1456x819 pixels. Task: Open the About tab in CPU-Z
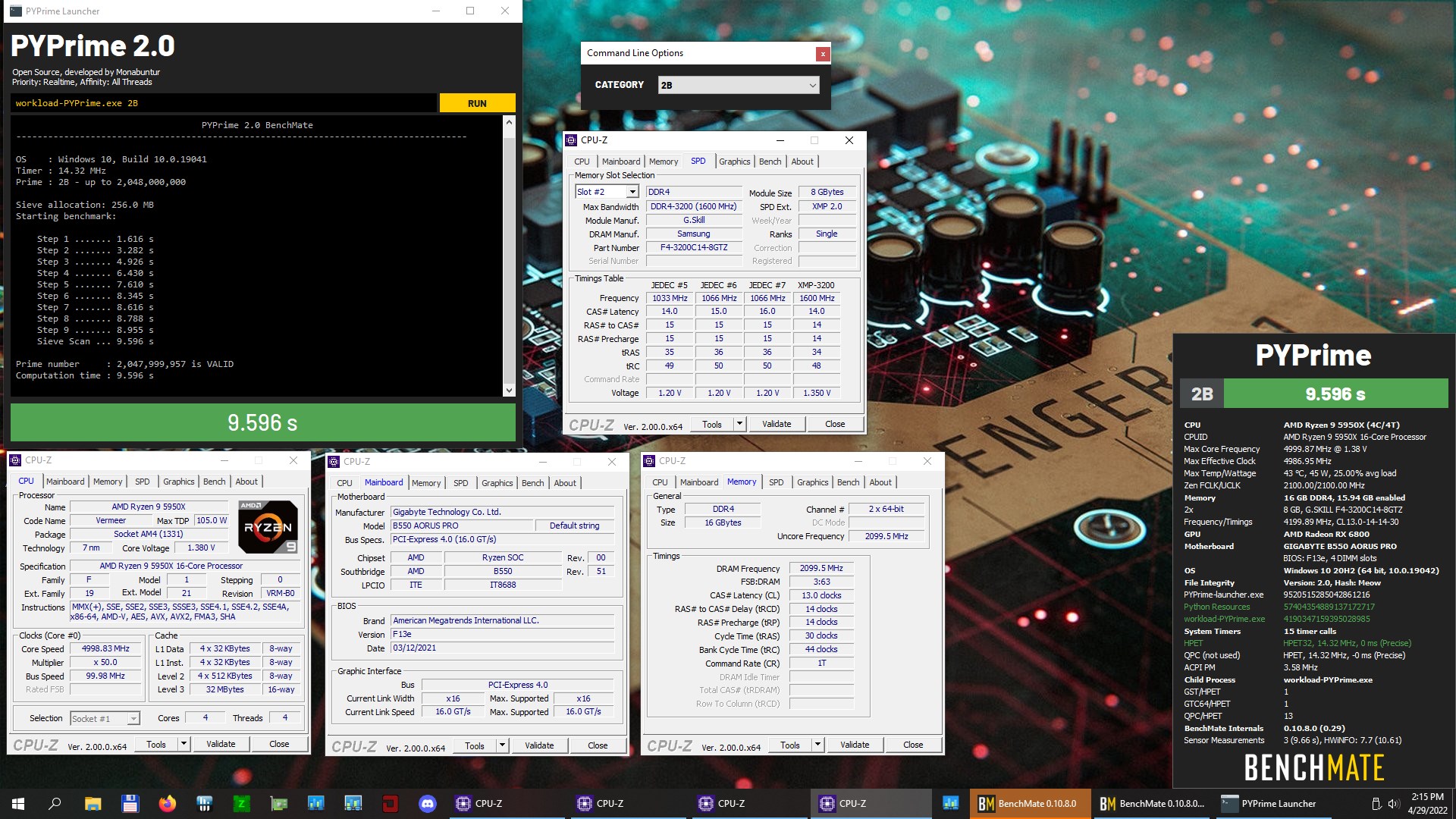click(246, 481)
